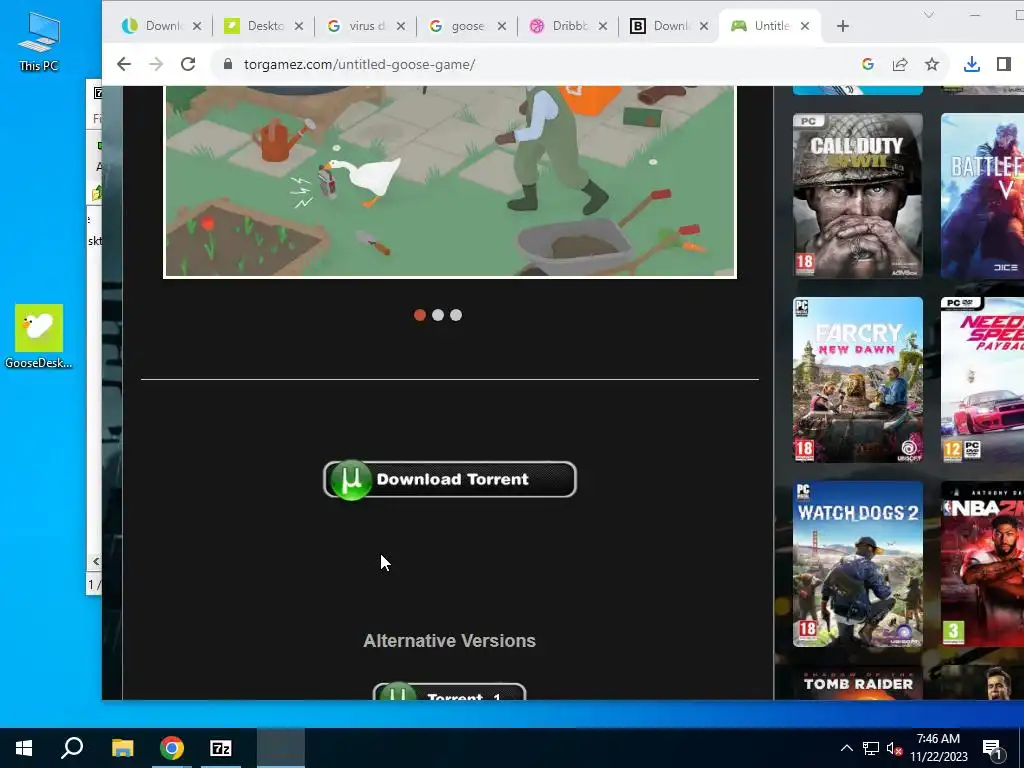Screen dimensions: 1024x768
Task: Close the Dribbble tab
Action: 603,26
